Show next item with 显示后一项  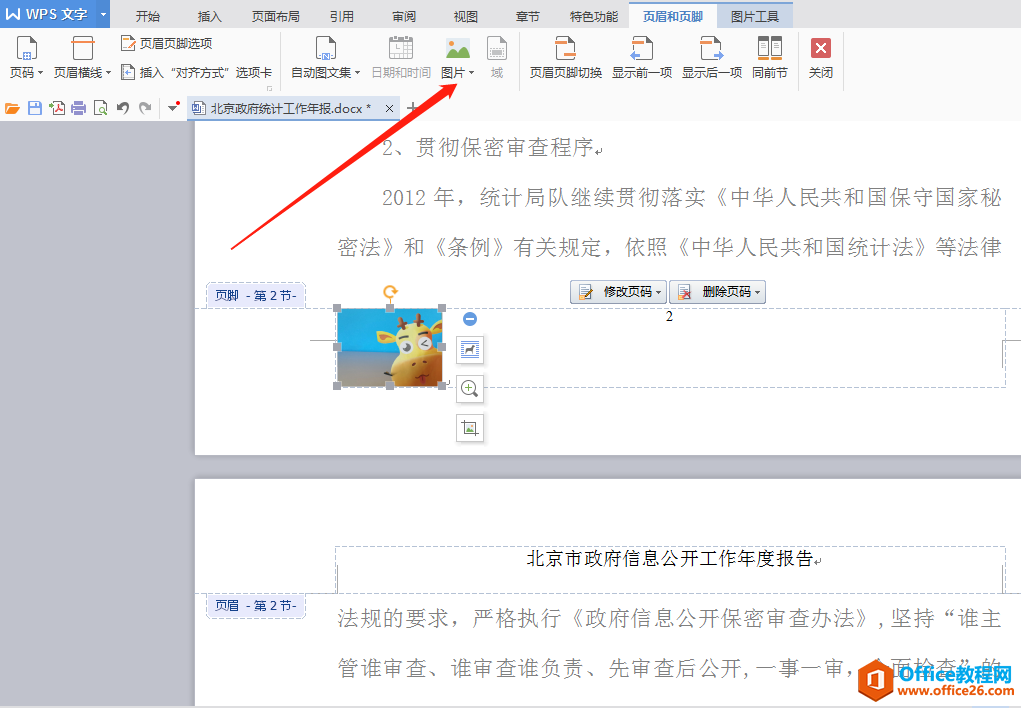[712, 57]
